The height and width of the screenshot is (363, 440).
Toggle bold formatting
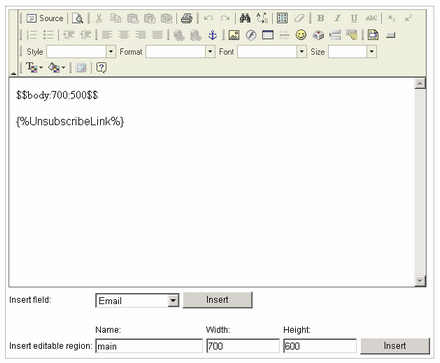tap(321, 18)
